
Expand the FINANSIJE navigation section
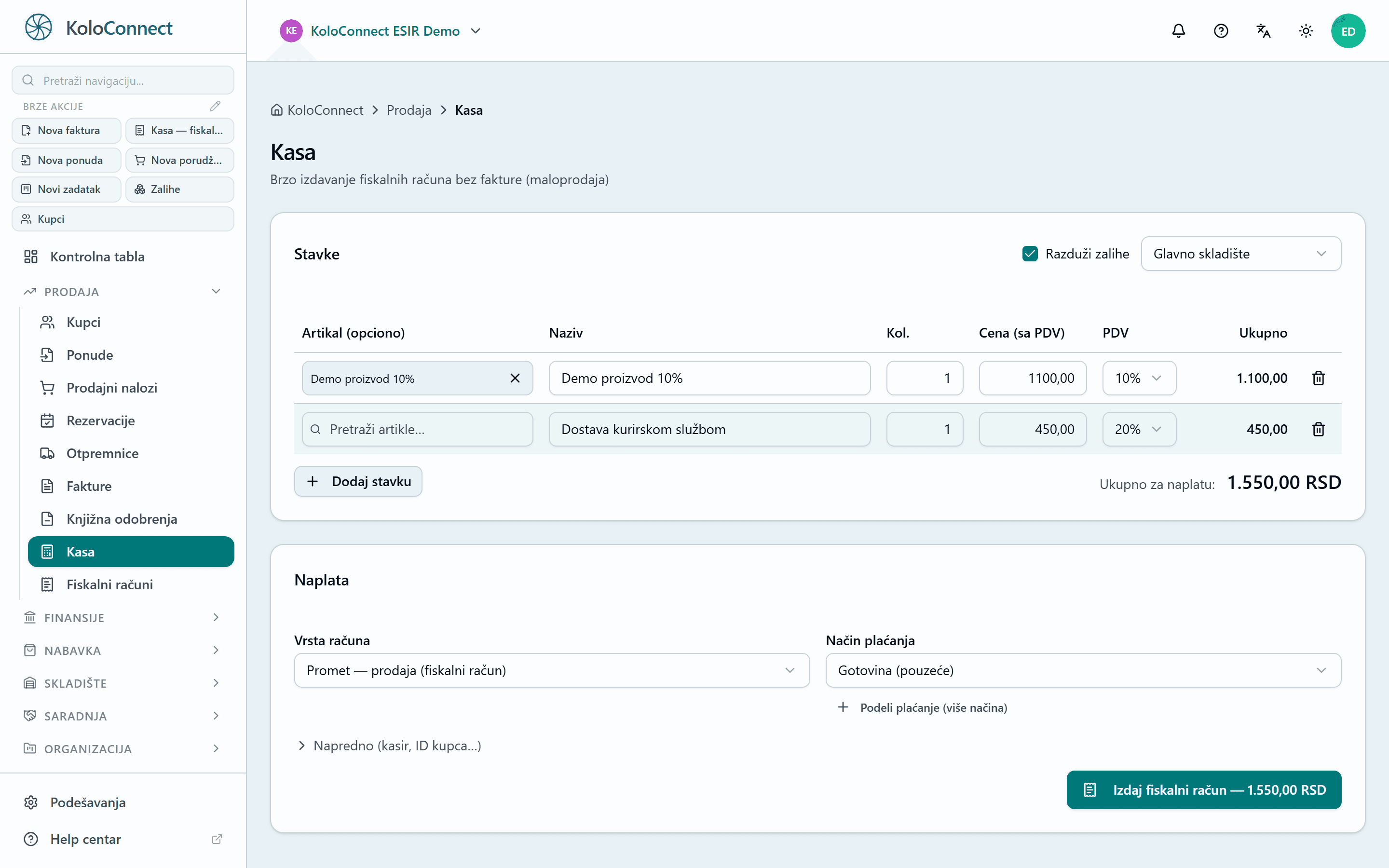point(123,617)
